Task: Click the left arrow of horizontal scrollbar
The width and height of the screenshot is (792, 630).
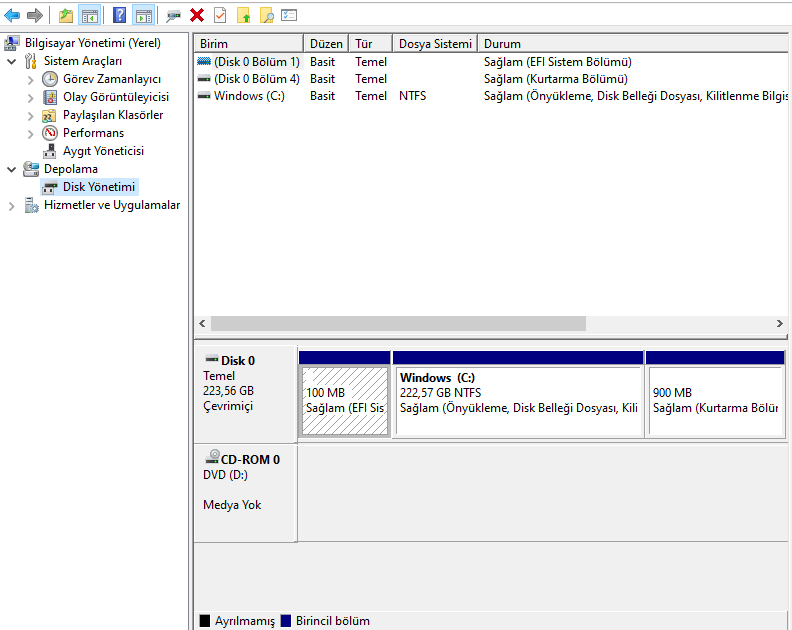Action: (x=203, y=323)
